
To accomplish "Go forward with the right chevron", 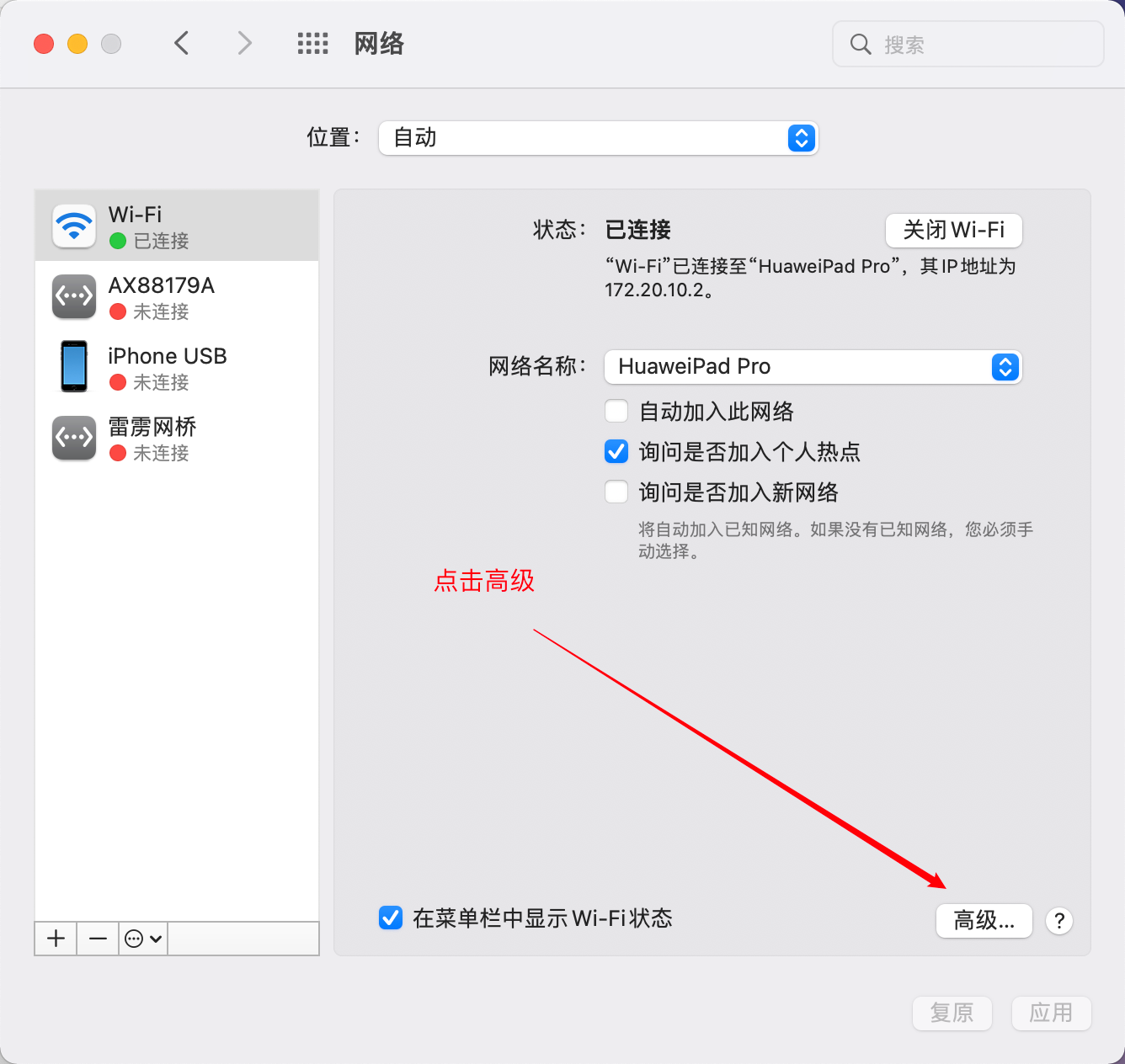I will [x=244, y=43].
